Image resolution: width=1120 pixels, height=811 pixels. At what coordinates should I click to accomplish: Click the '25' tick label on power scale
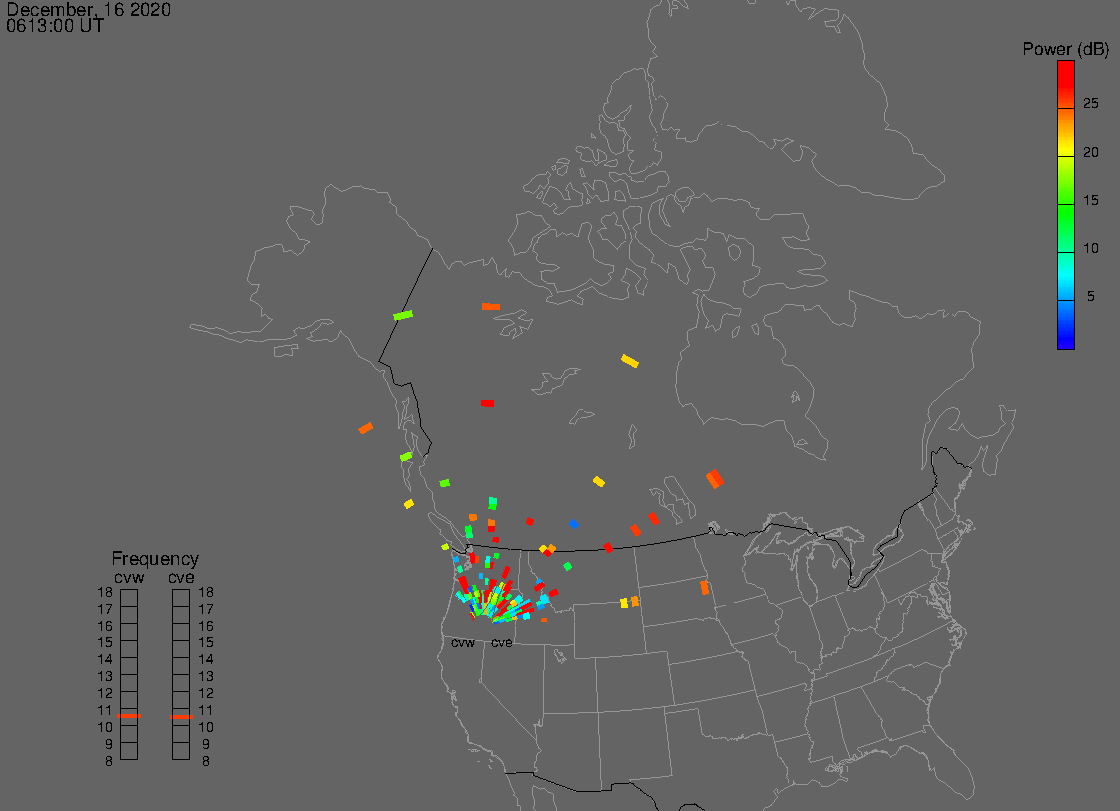click(1091, 104)
